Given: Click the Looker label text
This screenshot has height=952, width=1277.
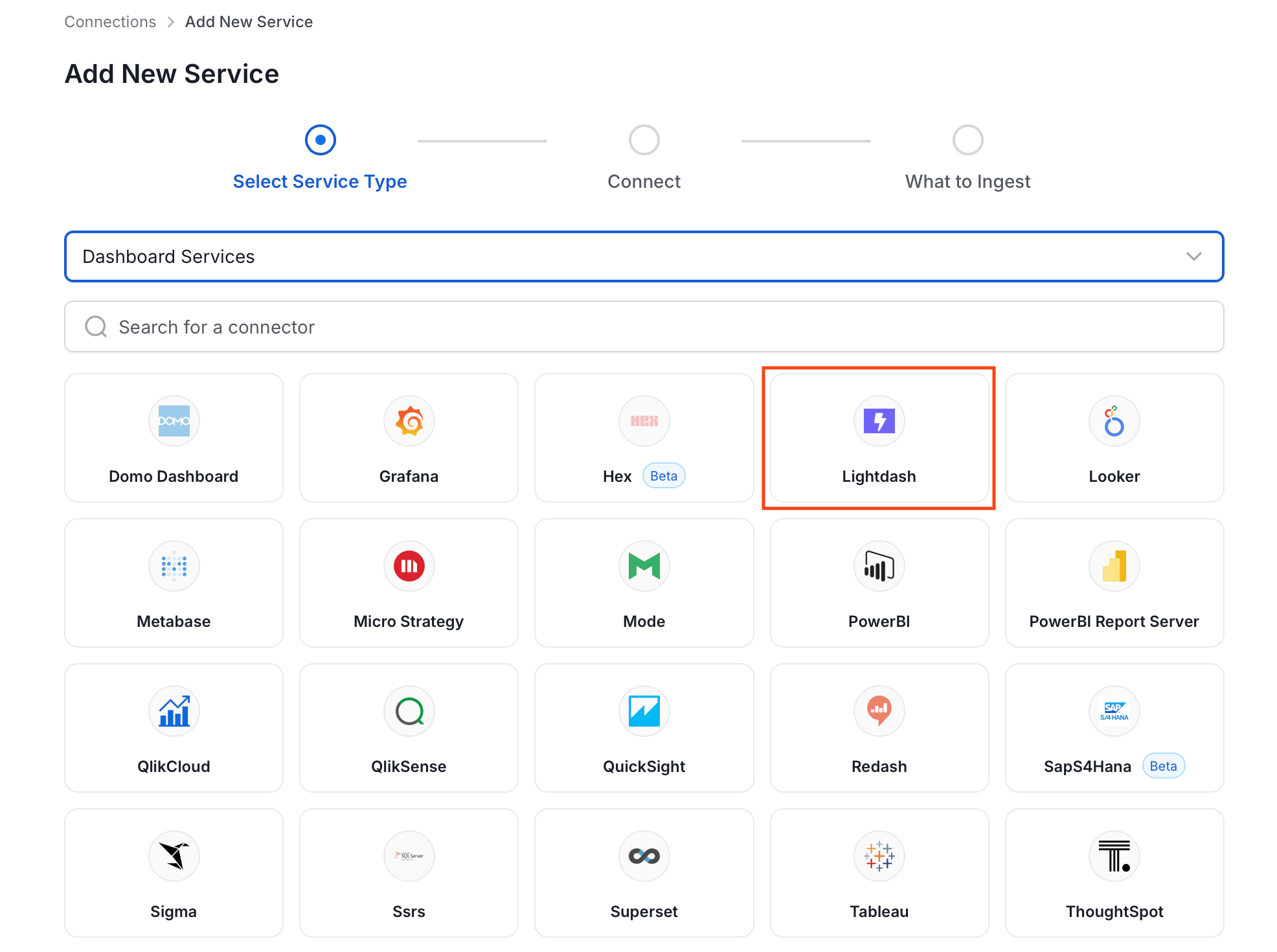Looking at the screenshot, I should click(1114, 477).
